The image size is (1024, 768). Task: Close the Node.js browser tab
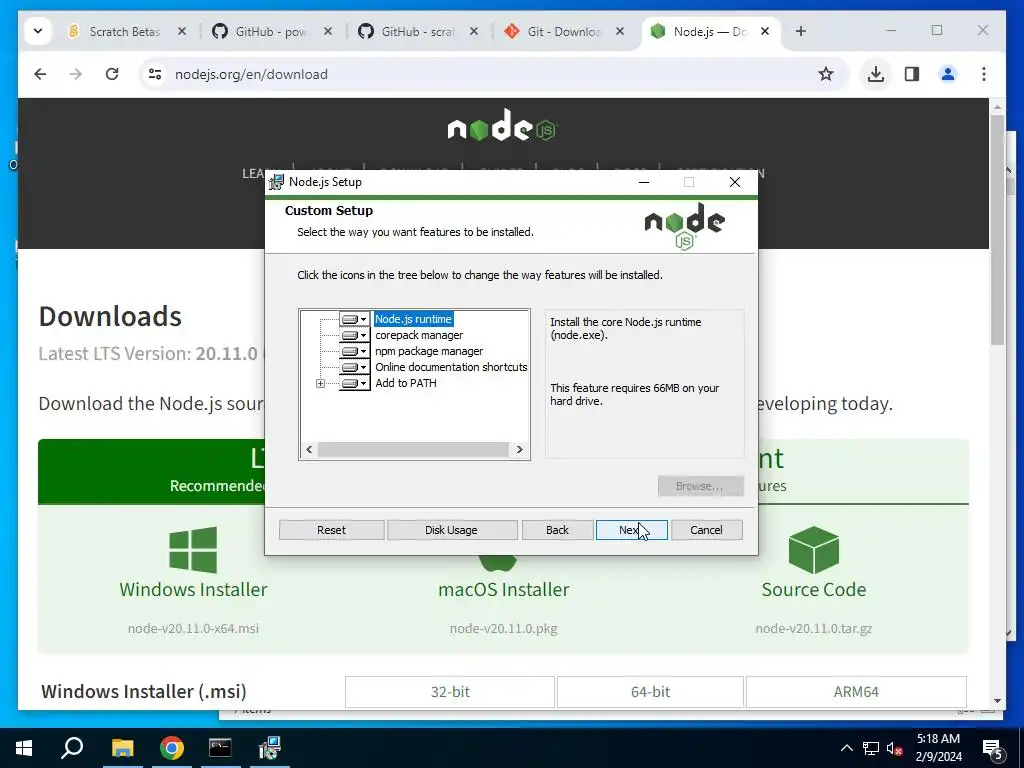pyautogui.click(x=765, y=31)
